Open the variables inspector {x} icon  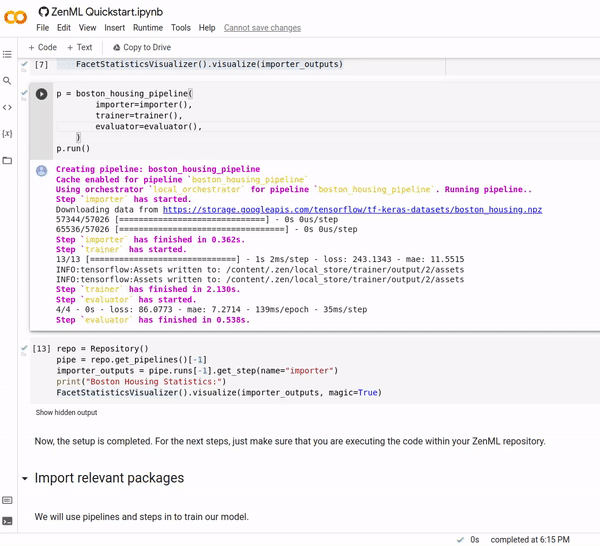(7, 134)
